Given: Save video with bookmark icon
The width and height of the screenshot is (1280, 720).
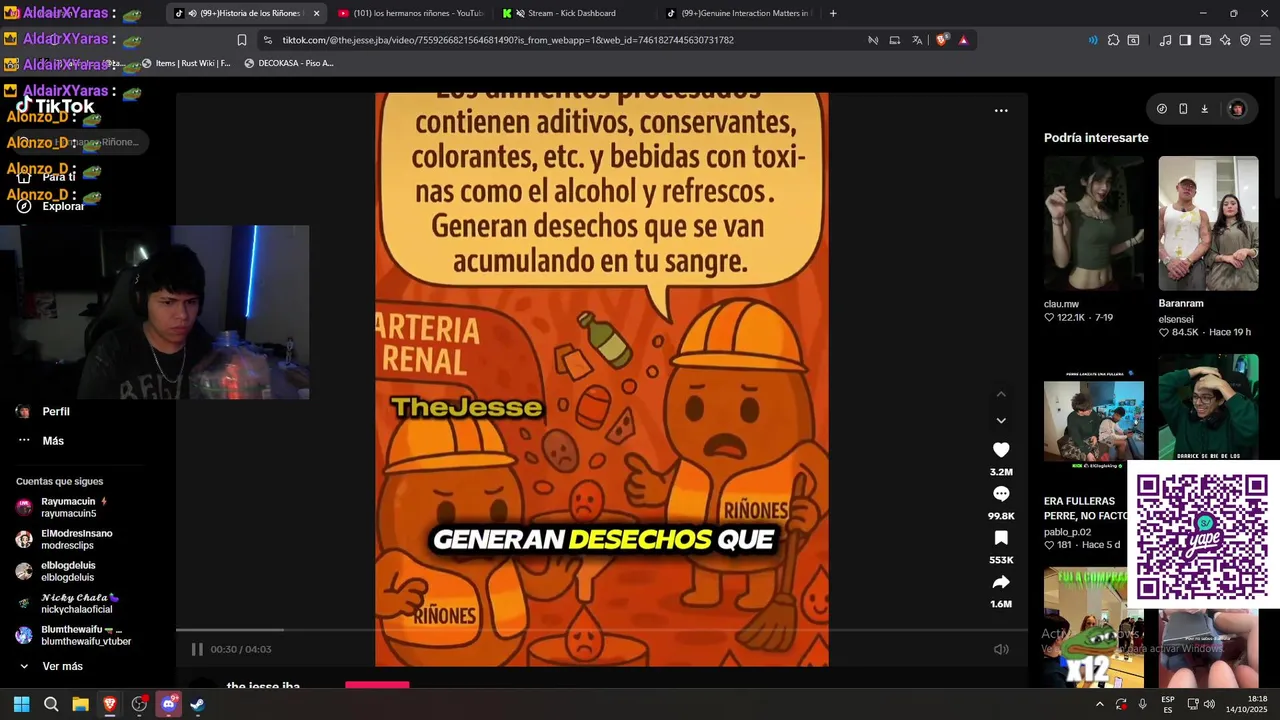Looking at the screenshot, I should 1001,538.
